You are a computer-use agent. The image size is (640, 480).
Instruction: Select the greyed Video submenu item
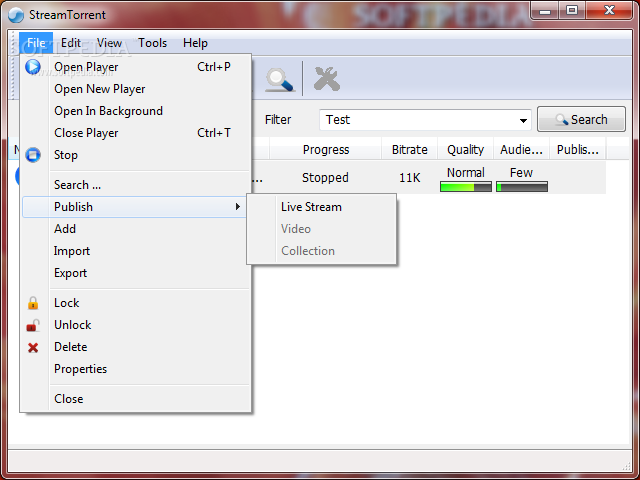[322, 229]
